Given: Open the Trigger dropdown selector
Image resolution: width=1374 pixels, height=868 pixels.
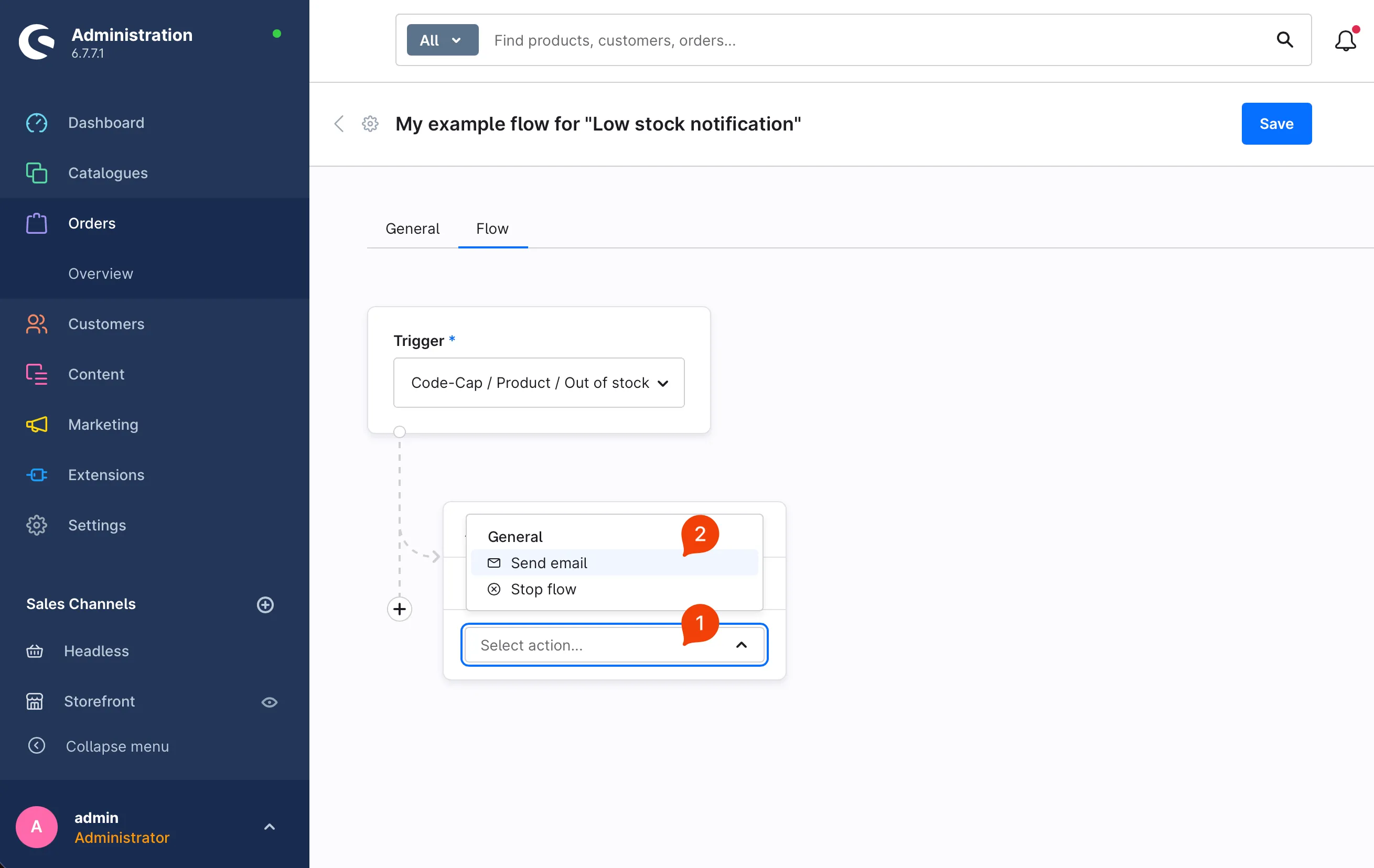Looking at the screenshot, I should [539, 383].
